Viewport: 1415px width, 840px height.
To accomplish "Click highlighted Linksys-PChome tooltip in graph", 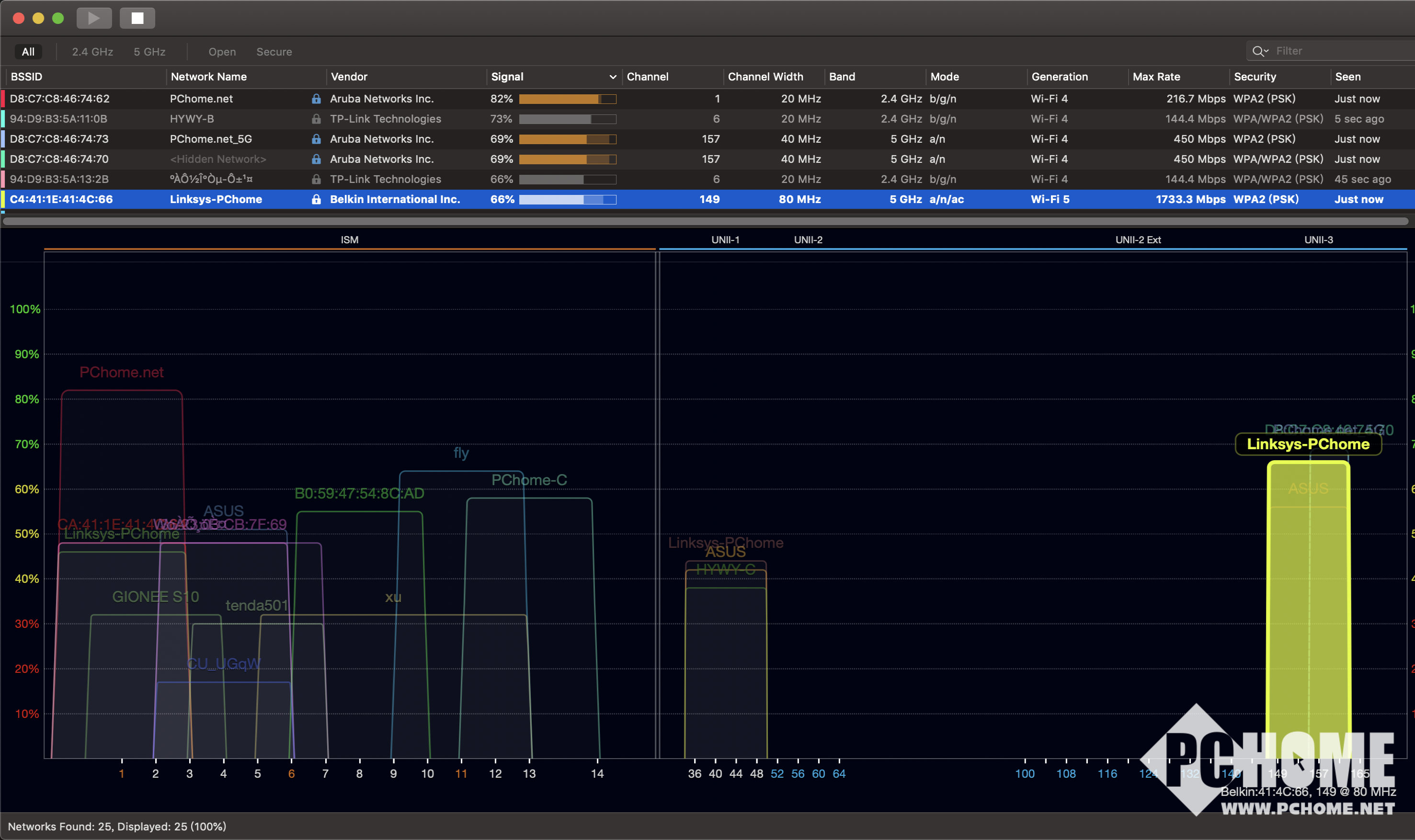I will tap(1308, 444).
